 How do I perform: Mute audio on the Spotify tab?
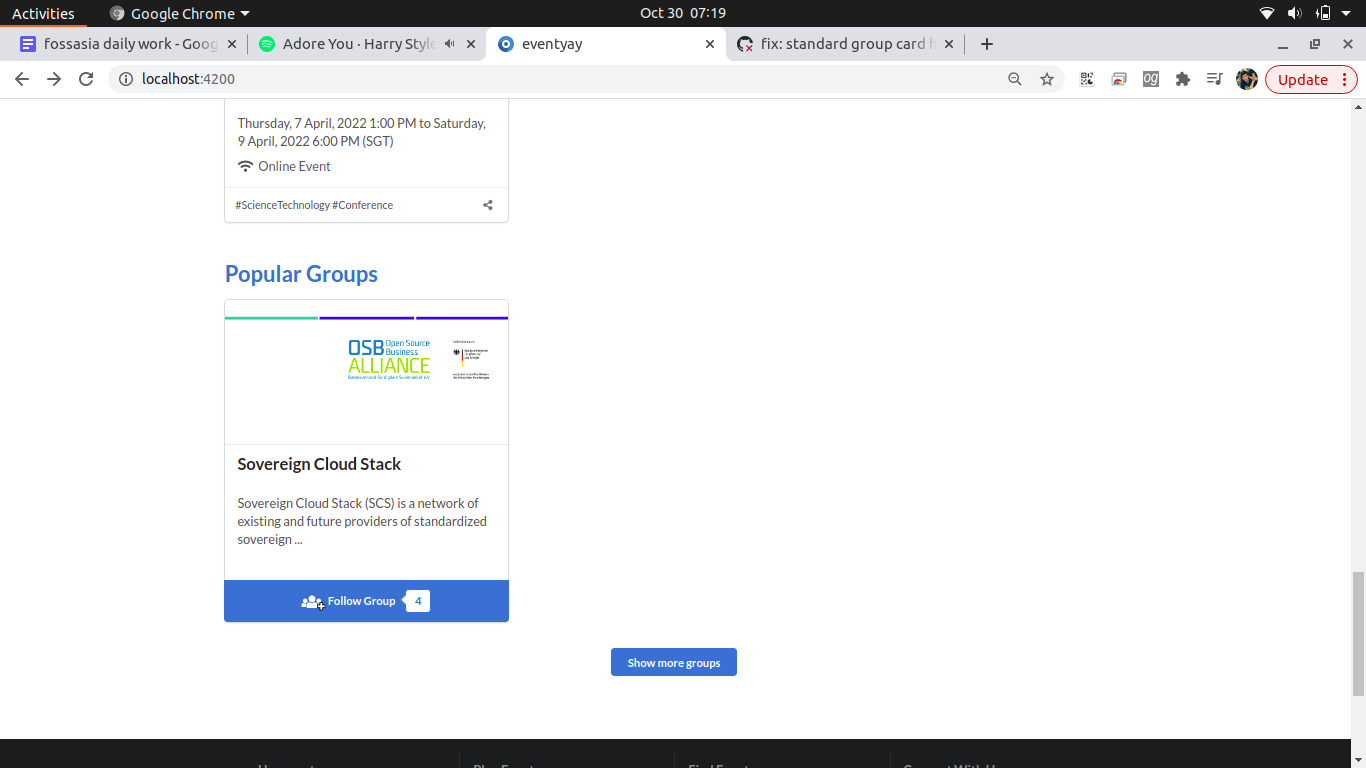(x=450, y=44)
